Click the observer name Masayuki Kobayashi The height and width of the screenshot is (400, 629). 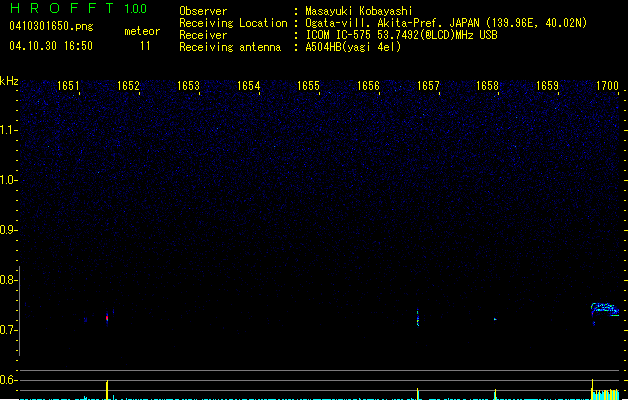coord(359,11)
